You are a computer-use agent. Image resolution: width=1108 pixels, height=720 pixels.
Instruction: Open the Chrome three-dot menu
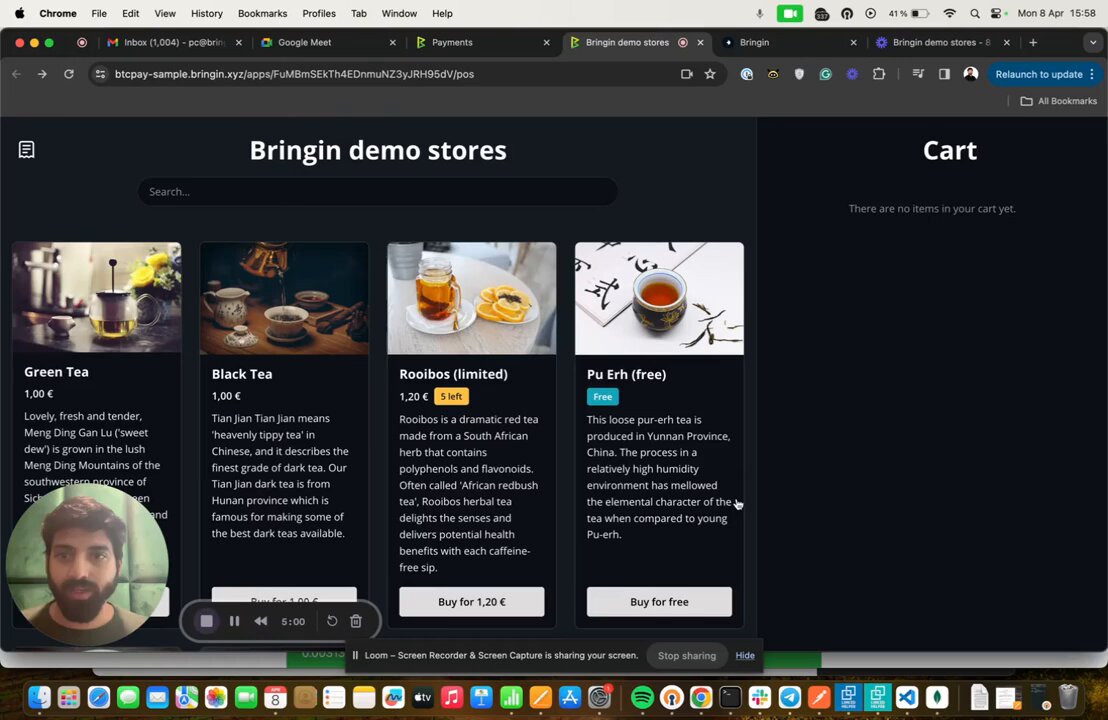pyautogui.click(x=1092, y=73)
